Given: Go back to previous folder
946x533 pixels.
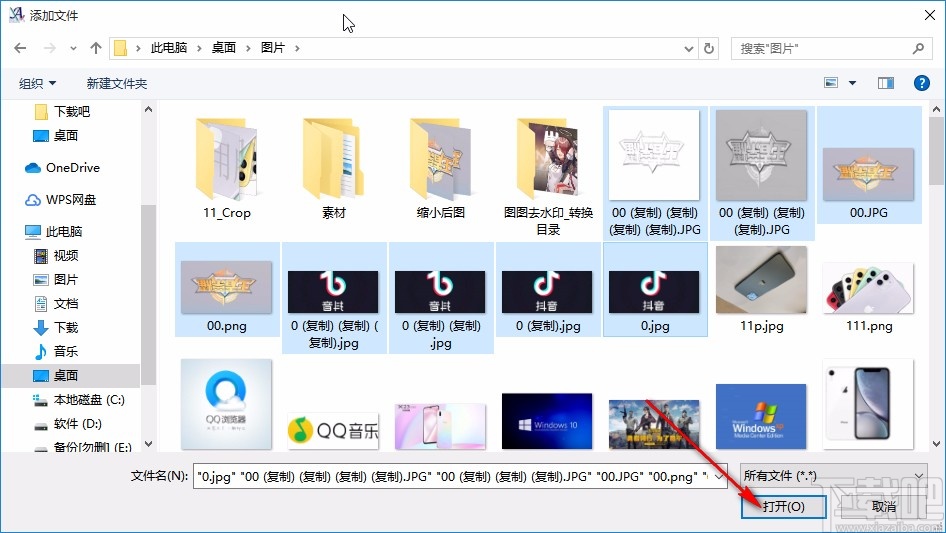Looking at the screenshot, I should [x=20, y=48].
